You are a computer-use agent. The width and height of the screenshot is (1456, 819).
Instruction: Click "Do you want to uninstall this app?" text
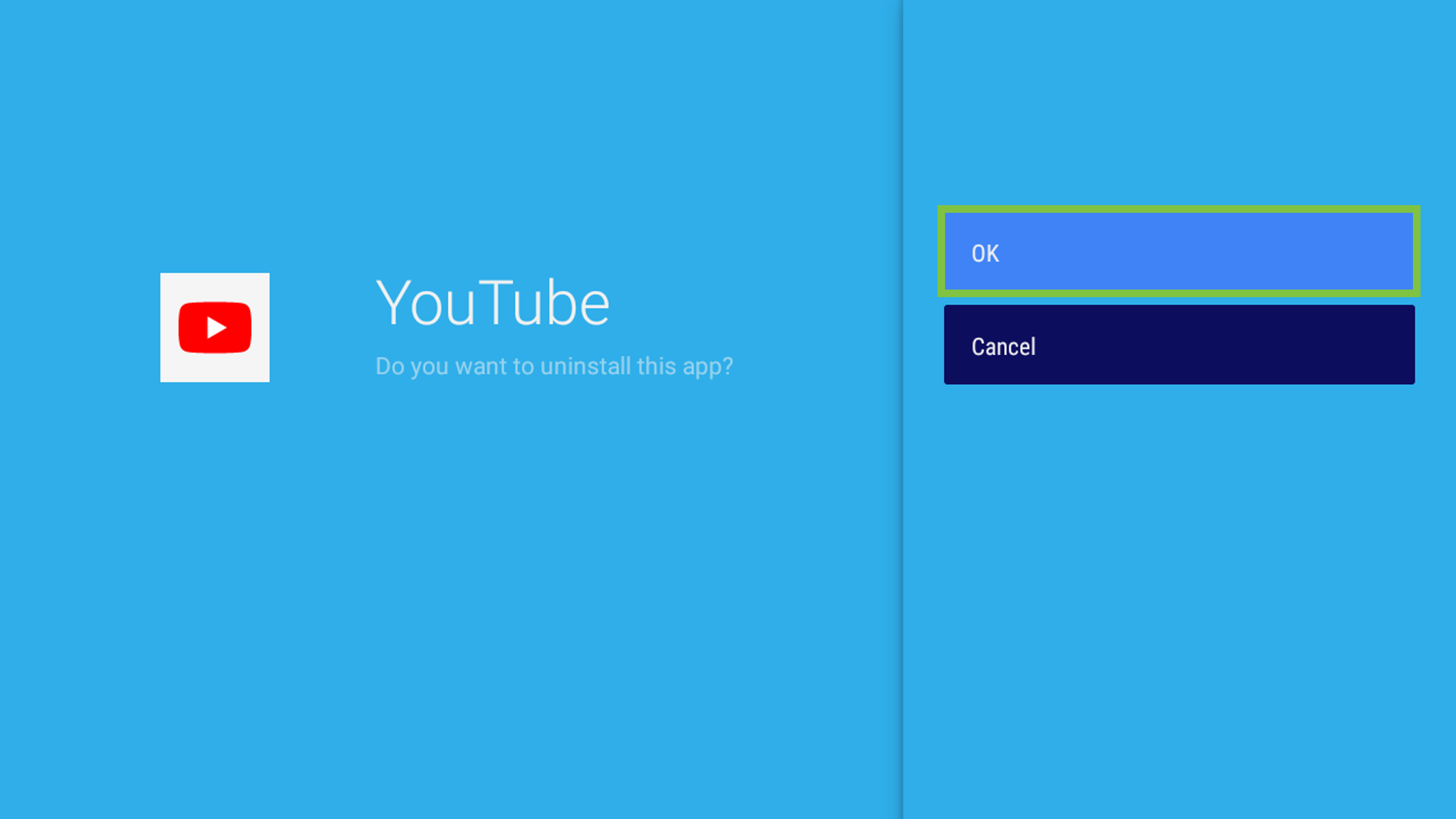pos(554,366)
